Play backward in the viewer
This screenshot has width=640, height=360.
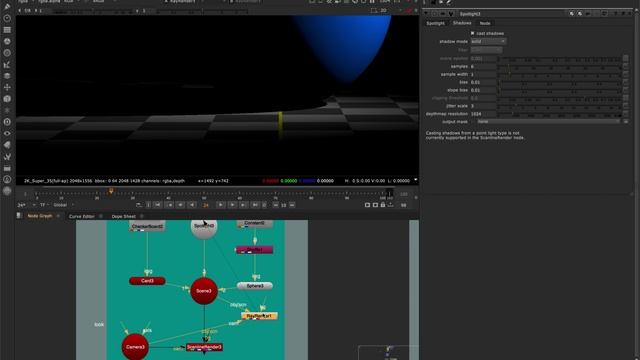coord(191,205)
